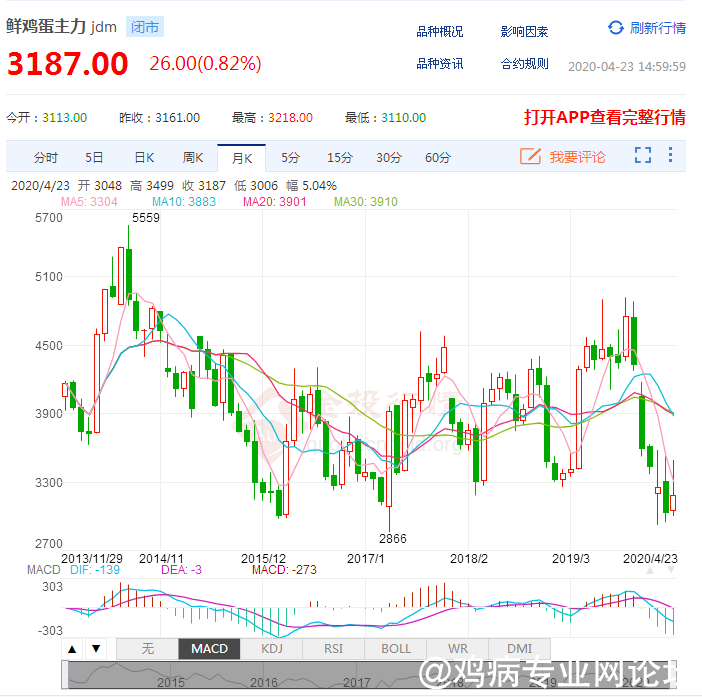Select the 无 indicator option
This screenshot has width=702, height=697.
click(x=148, y=649)
